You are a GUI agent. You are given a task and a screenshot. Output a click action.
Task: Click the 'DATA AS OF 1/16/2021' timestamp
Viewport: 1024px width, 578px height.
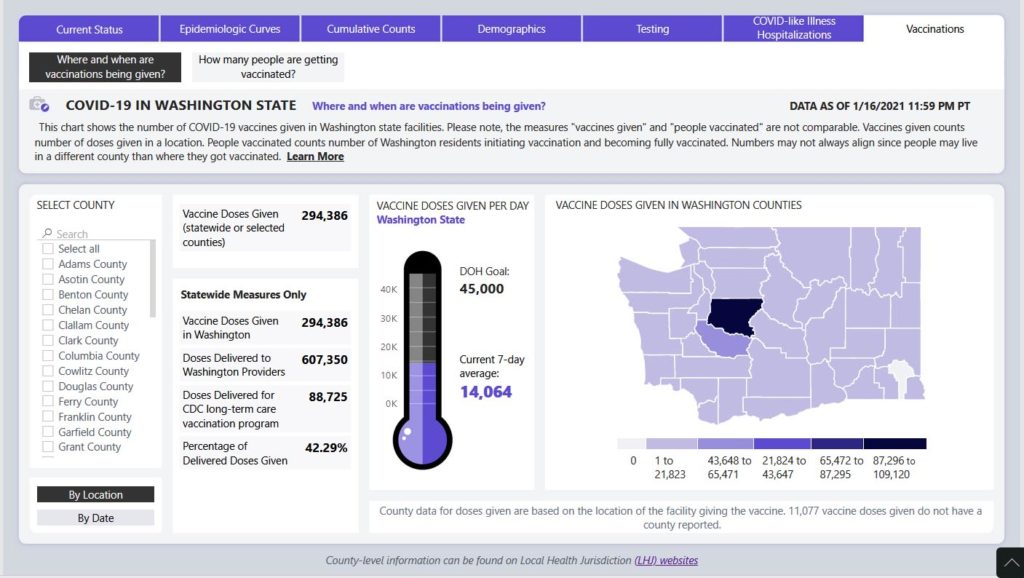click(x=880, y=106)
